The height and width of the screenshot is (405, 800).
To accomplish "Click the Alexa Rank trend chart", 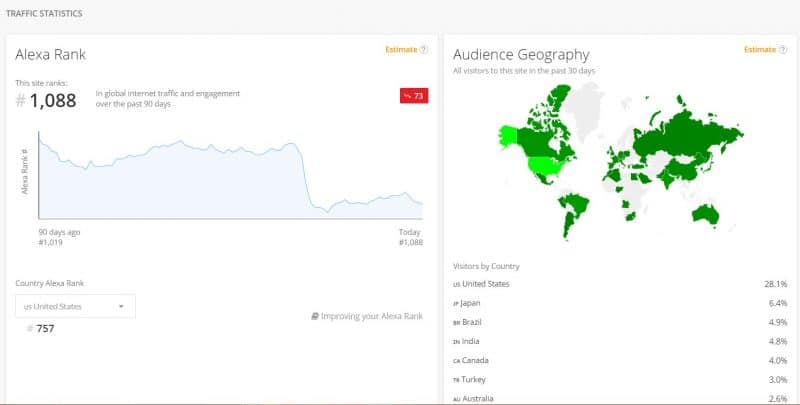I will click(231, 175).
